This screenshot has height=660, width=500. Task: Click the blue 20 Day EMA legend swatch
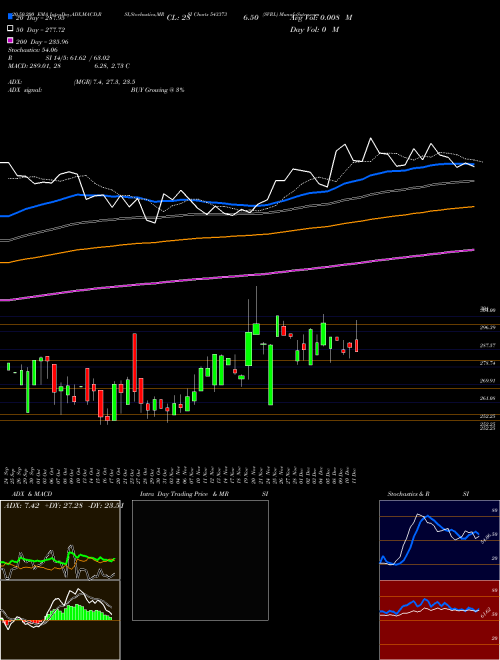pos(11,16)
